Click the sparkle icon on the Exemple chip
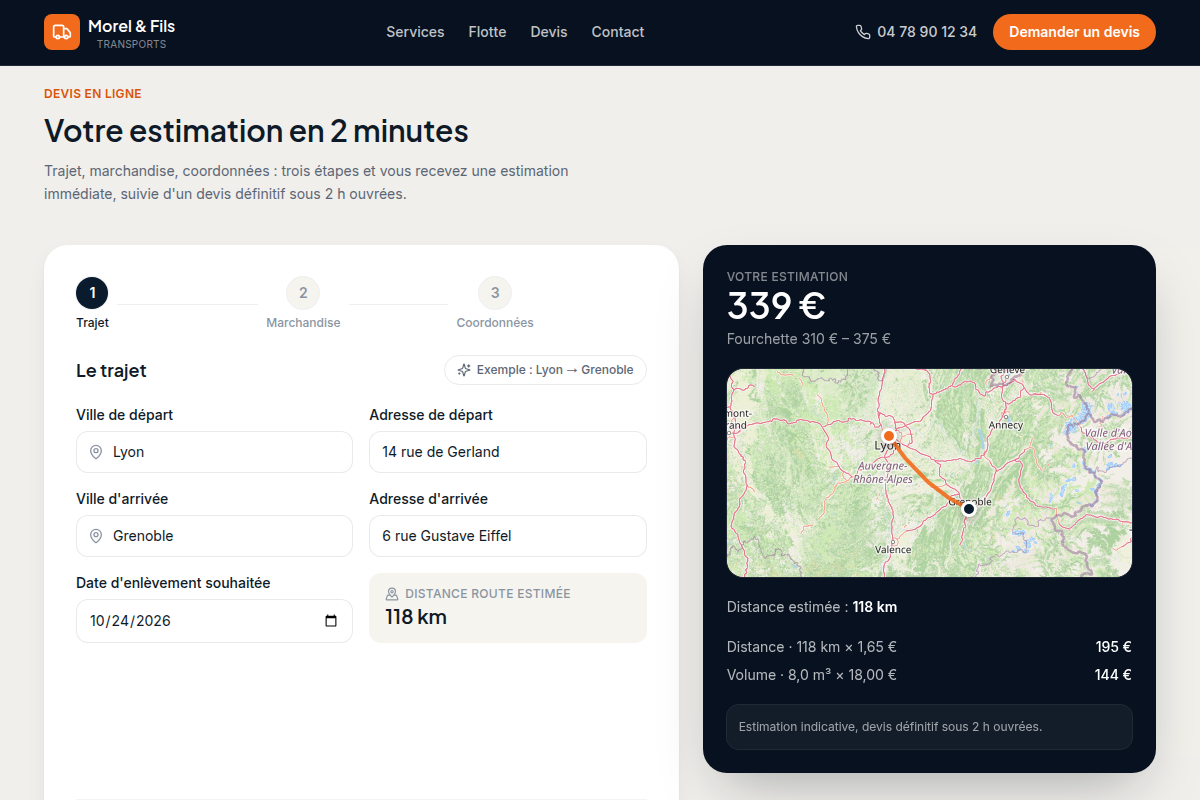 pos(464,370)
